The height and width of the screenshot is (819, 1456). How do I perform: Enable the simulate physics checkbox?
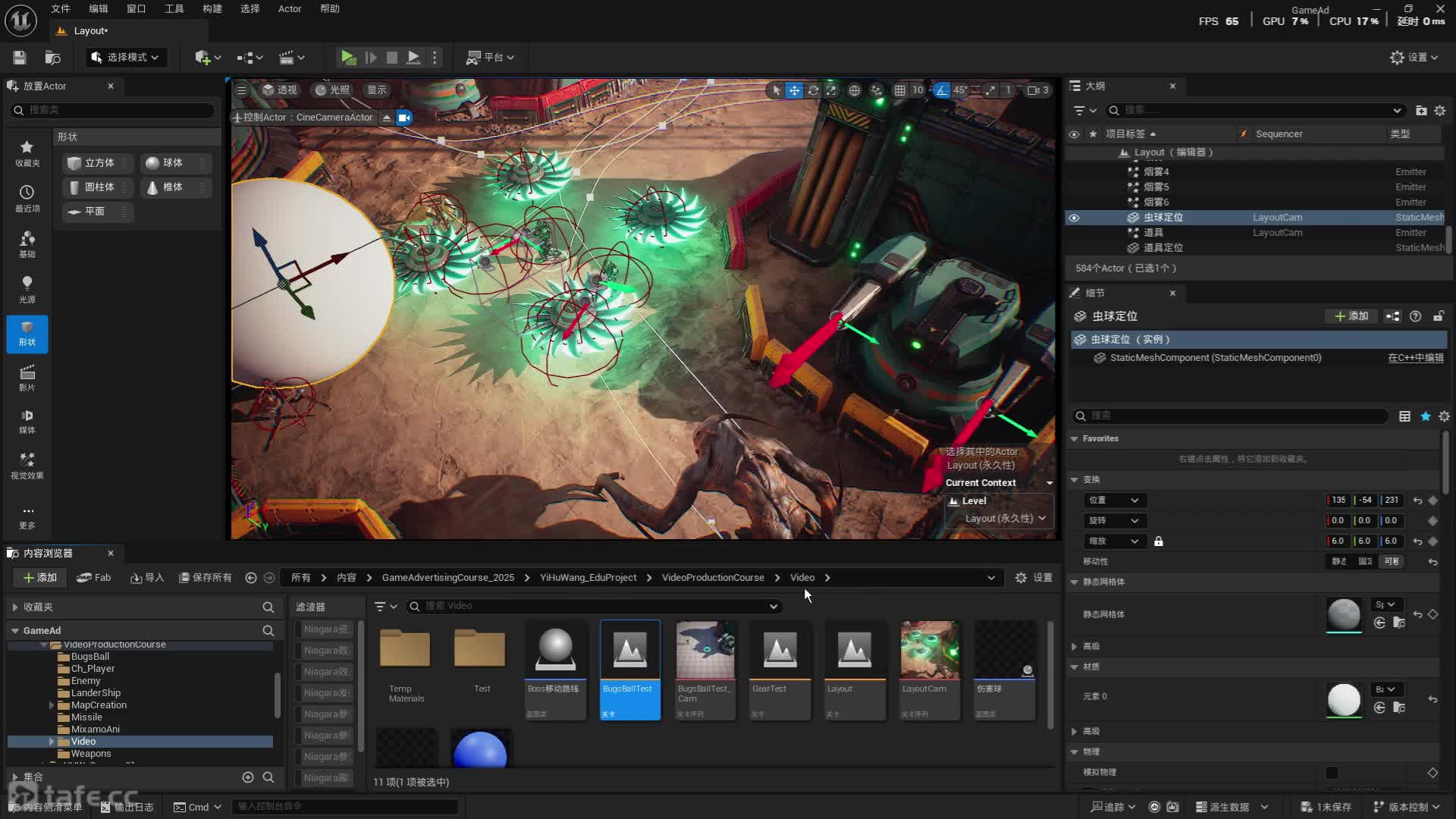(x=1332, y=772)
